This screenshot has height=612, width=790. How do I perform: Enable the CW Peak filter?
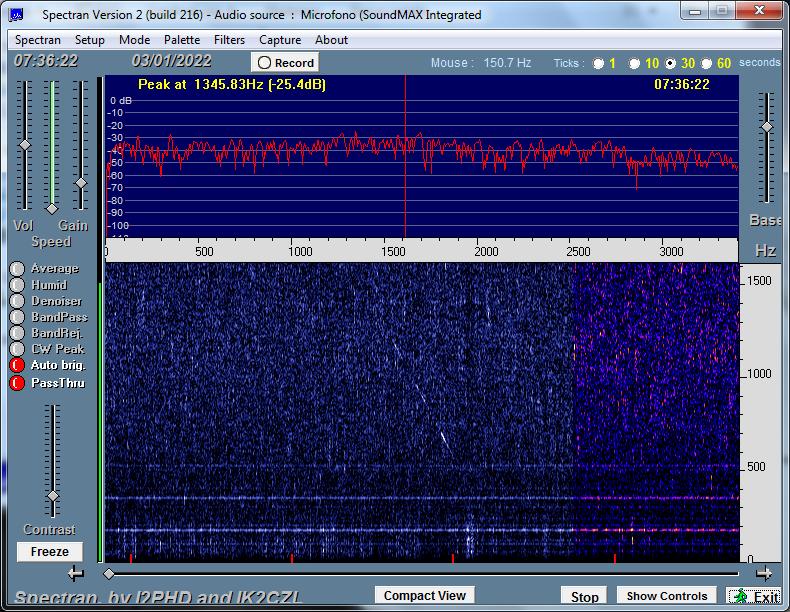tap(17, 349)
